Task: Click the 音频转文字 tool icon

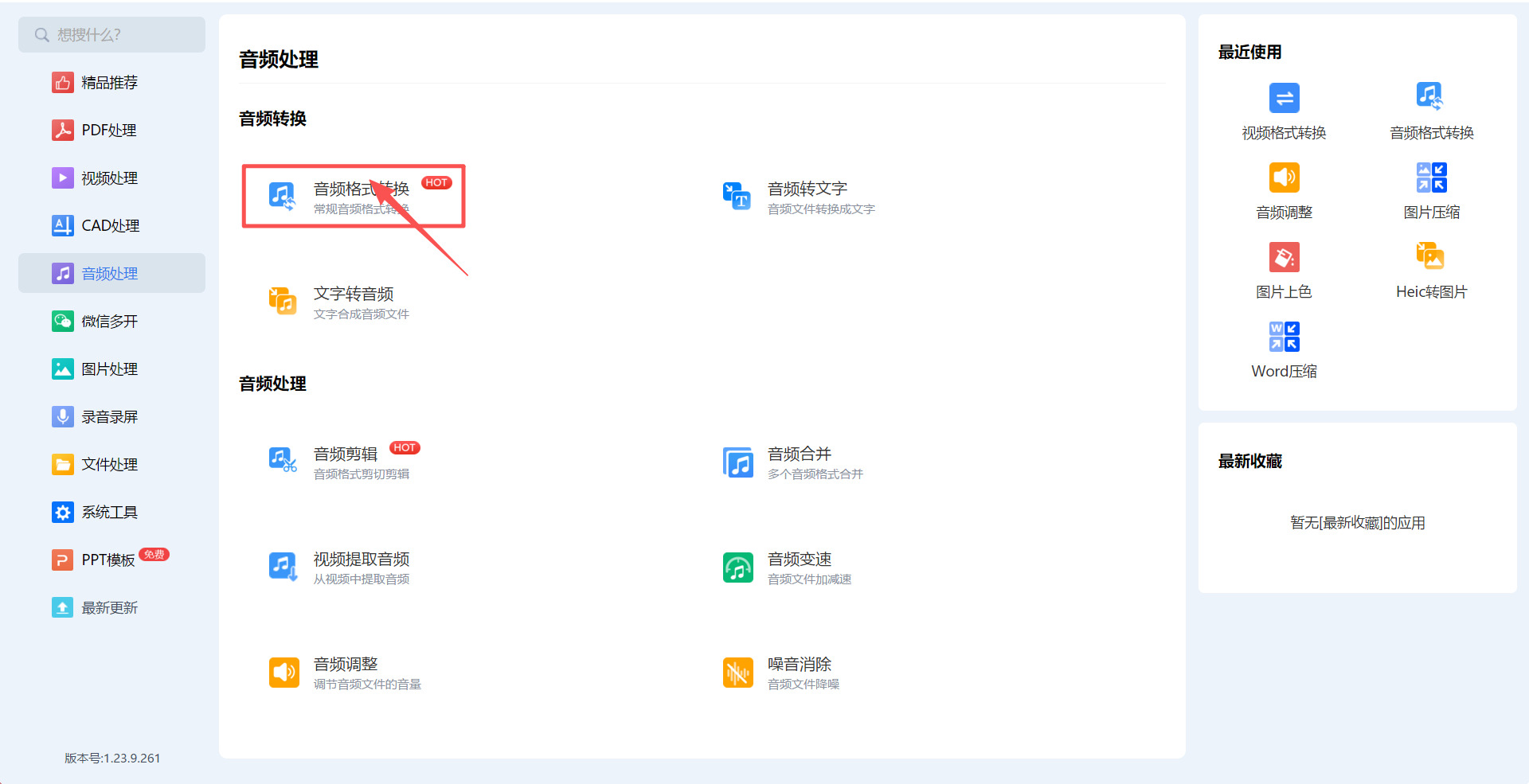Action: coord(737,196)
